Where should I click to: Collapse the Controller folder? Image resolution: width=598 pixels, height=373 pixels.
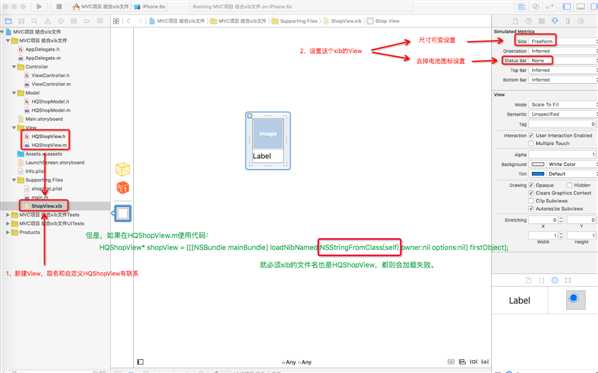(14, 67)
